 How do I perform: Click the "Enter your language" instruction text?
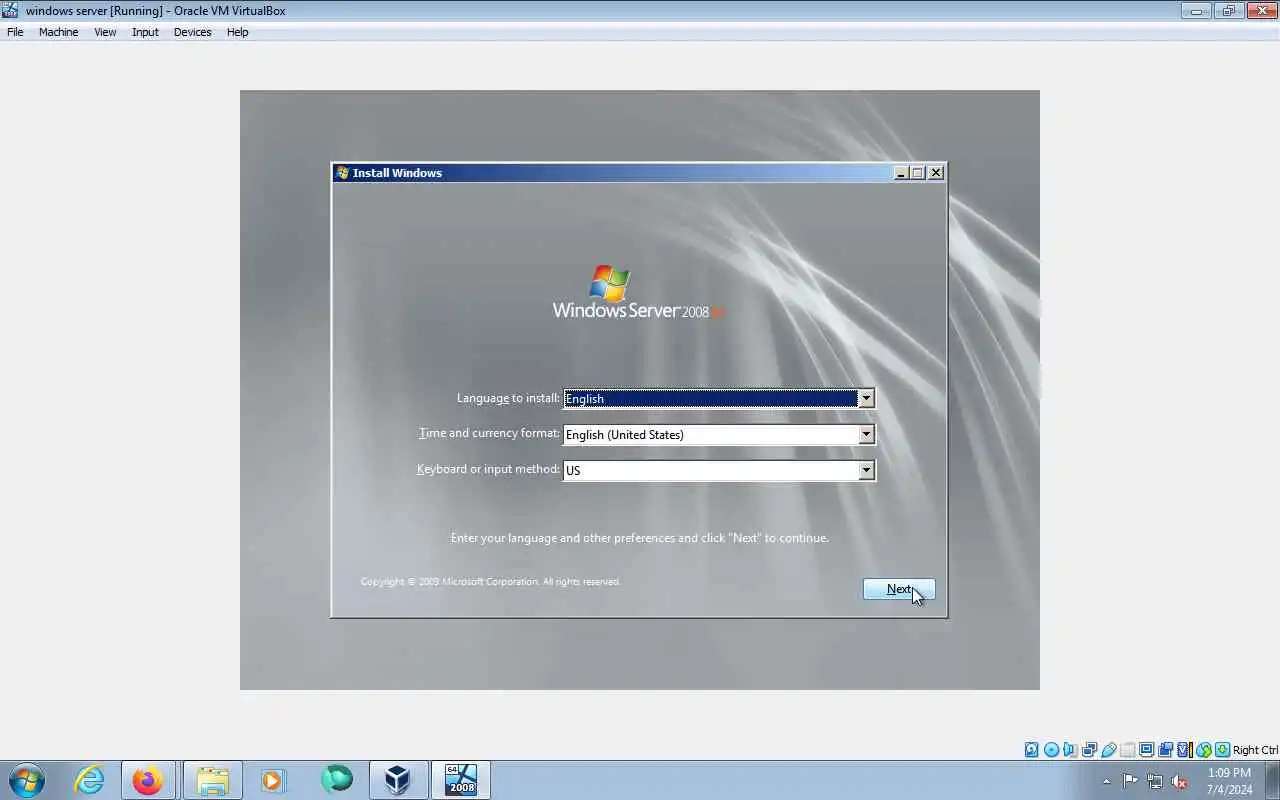(639, 538)
